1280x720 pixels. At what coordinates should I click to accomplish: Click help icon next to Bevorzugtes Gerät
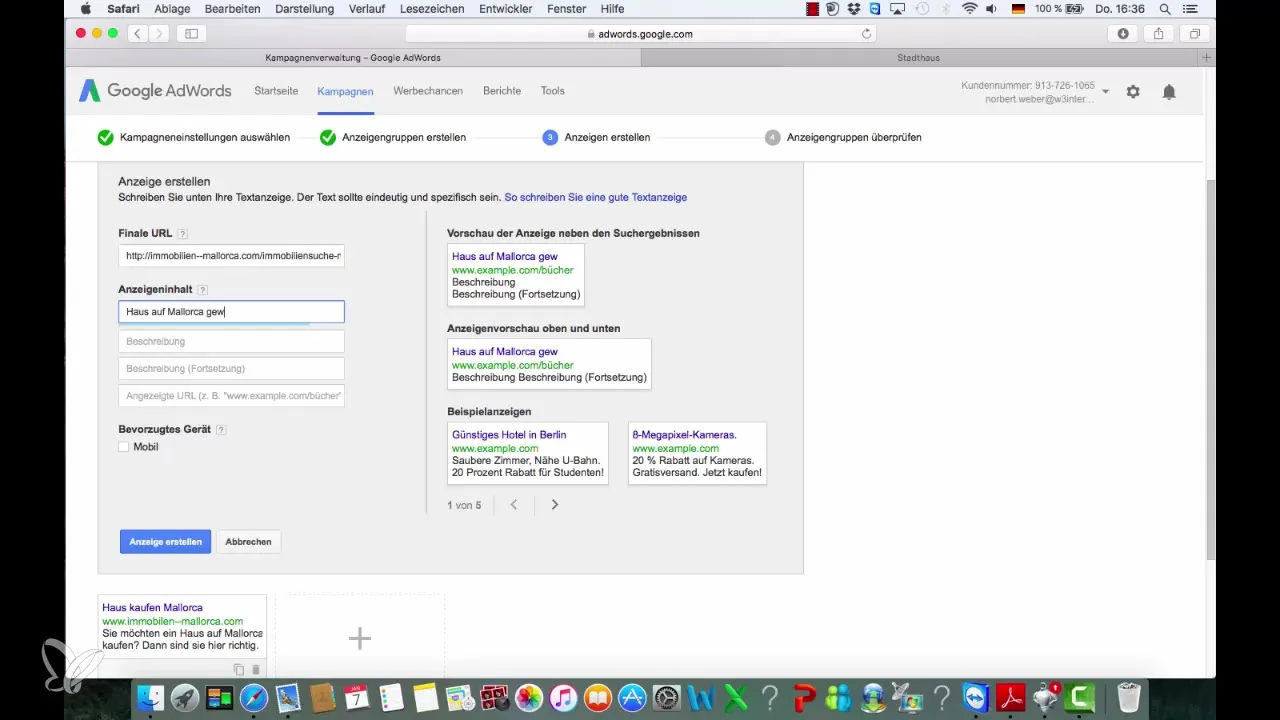(221, 430)
